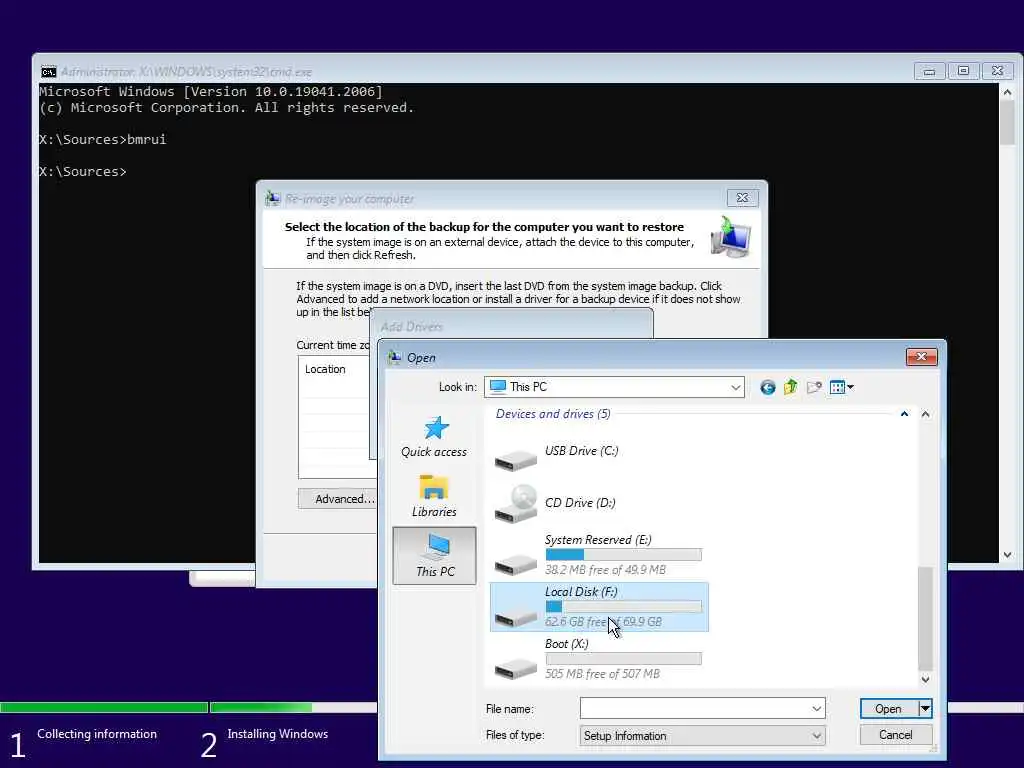Click the file list's scroll up arrow

925,415
